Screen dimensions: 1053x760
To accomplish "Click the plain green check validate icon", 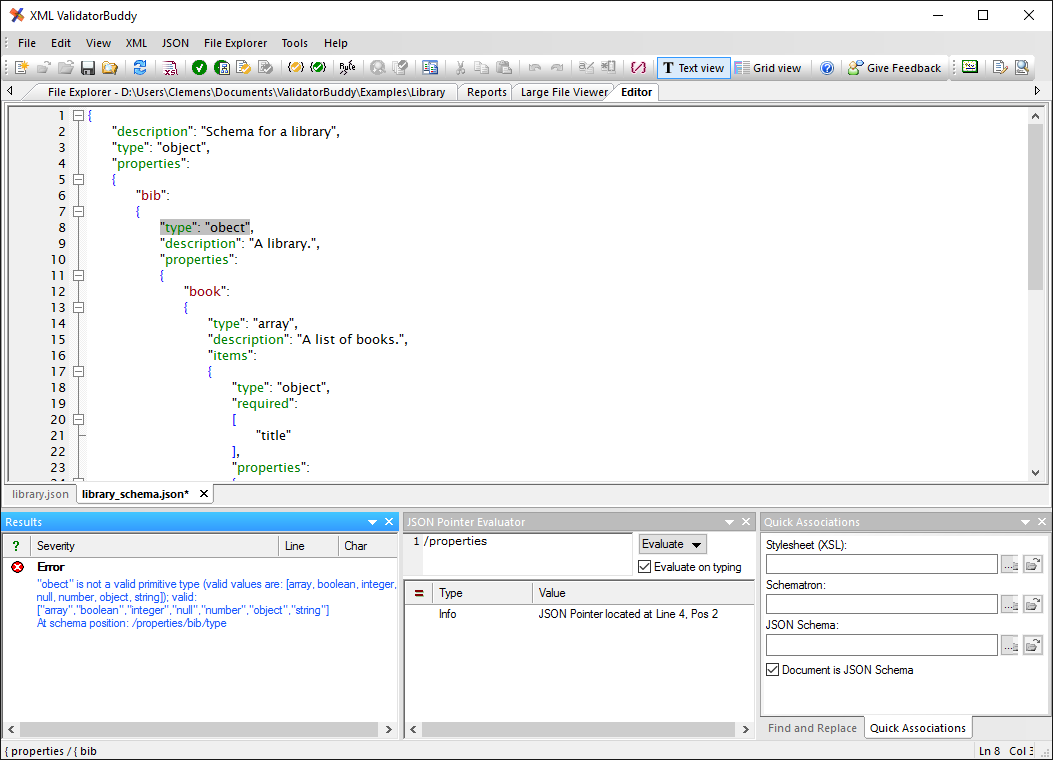I will pos(199,67).
